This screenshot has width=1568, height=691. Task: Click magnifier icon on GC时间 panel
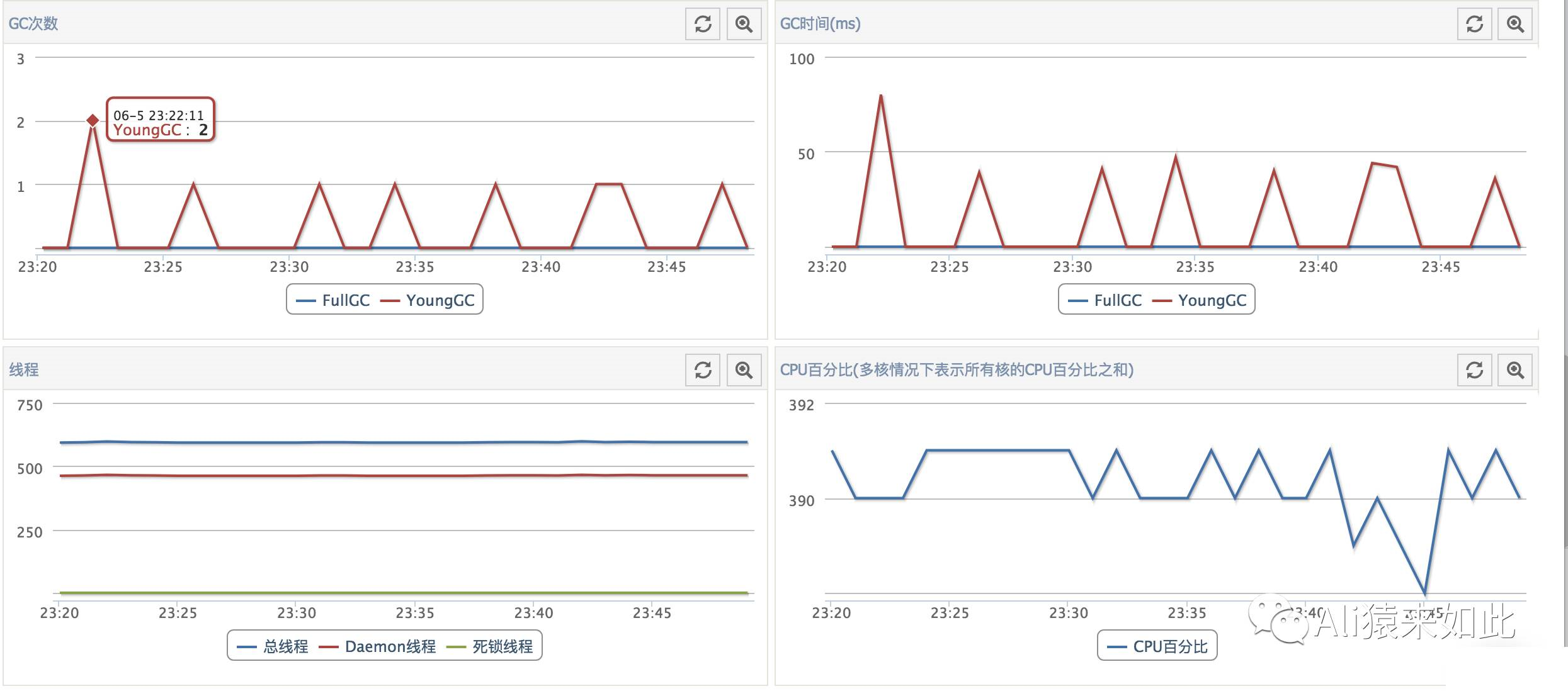(1515, 24)
